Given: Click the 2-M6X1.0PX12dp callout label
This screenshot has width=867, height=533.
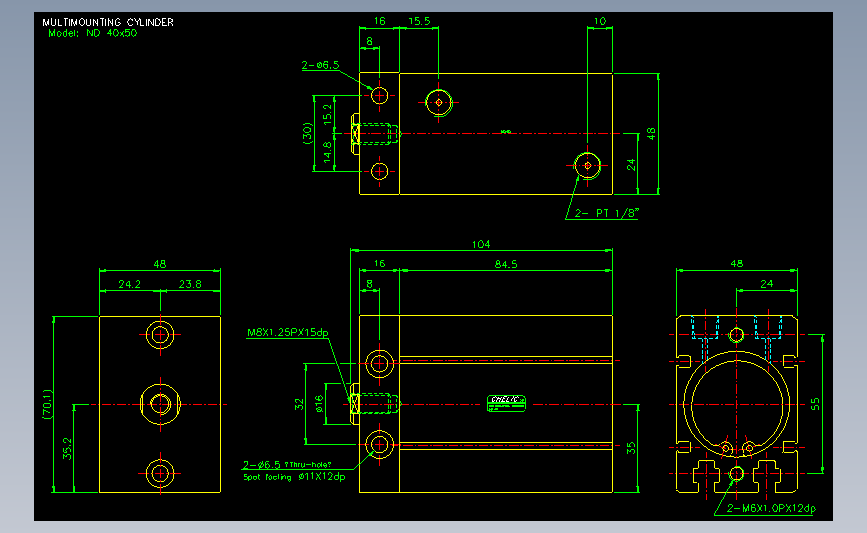Looking at the screenshot, I should pyautogui.click(x=771, y=508).
